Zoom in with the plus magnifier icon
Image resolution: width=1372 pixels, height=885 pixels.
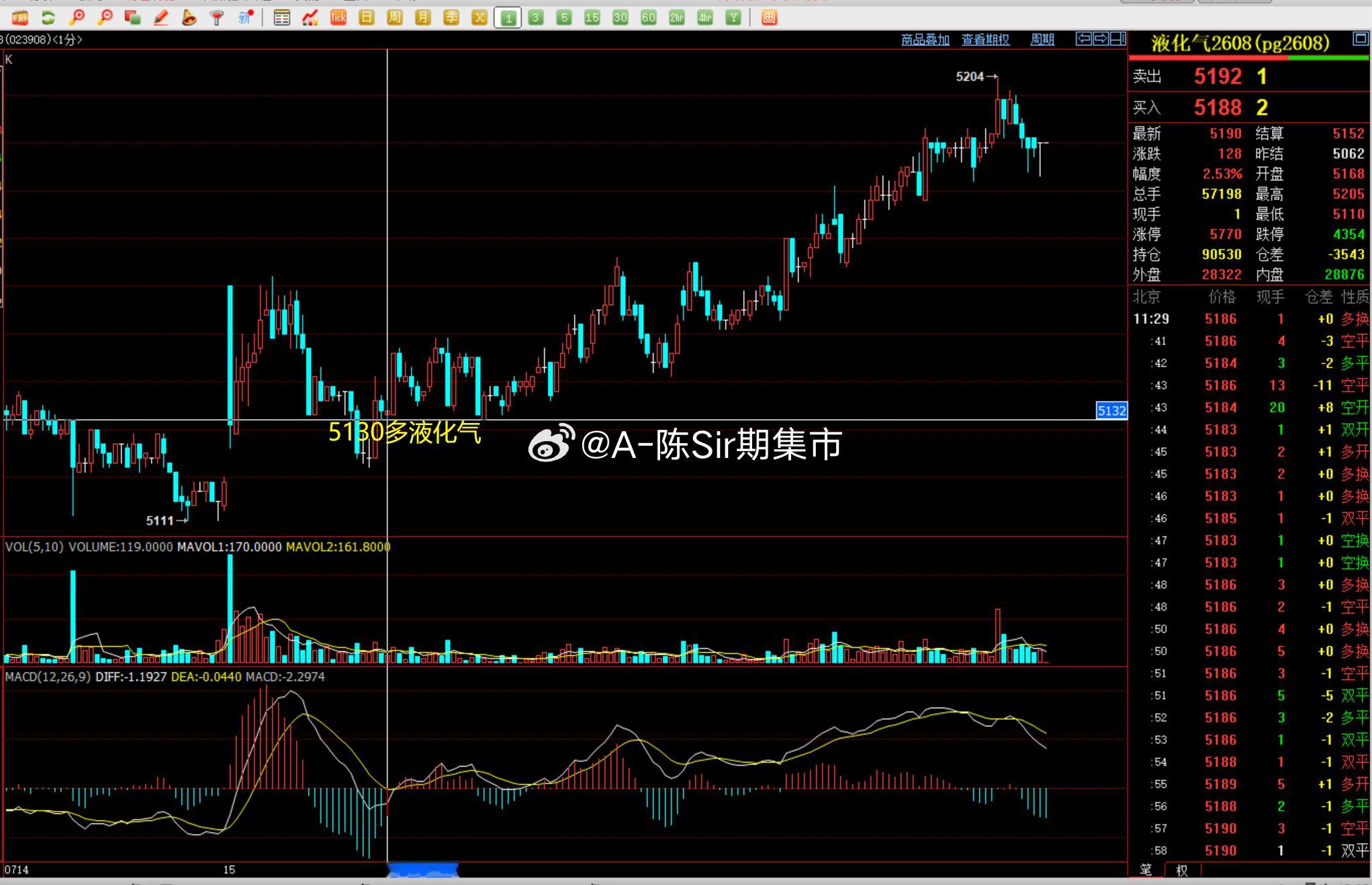click(77, 17)
